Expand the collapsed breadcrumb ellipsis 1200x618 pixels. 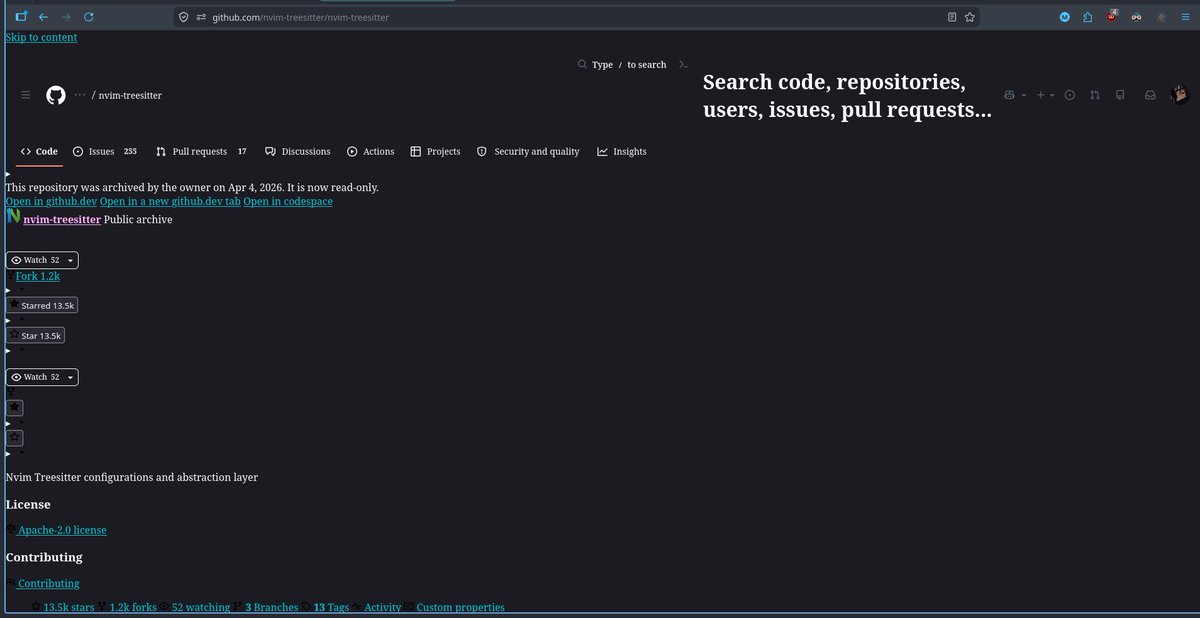[80, 95]
